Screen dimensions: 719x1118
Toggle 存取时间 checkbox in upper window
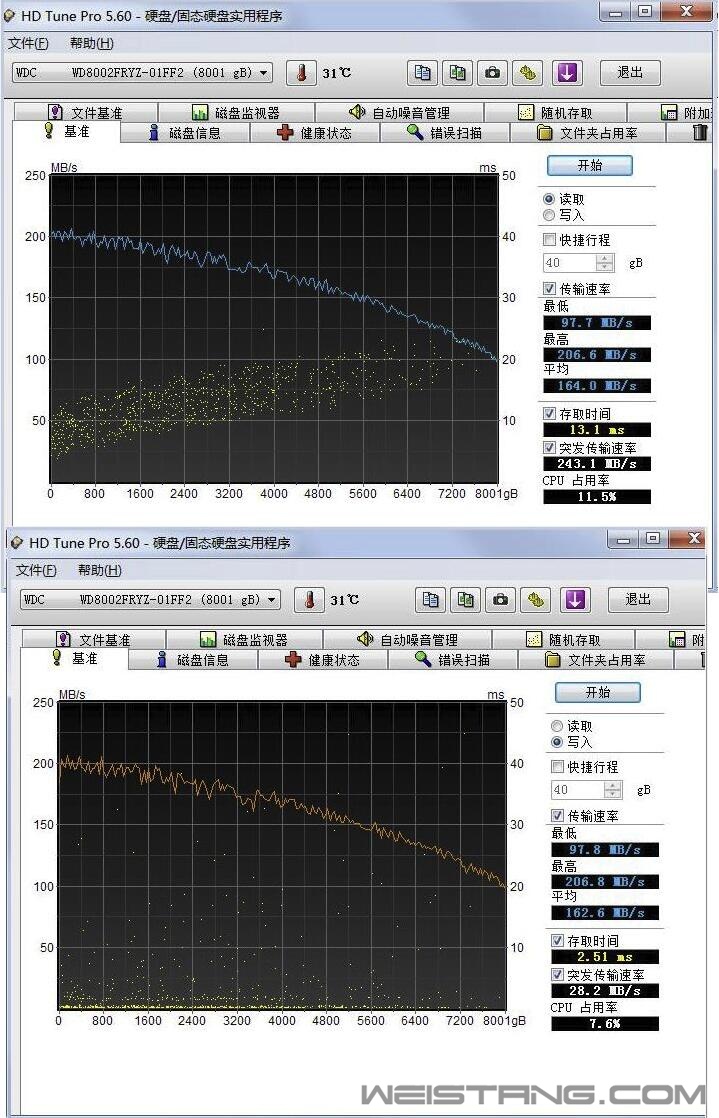pyautogui.click(x=549, y=414)
